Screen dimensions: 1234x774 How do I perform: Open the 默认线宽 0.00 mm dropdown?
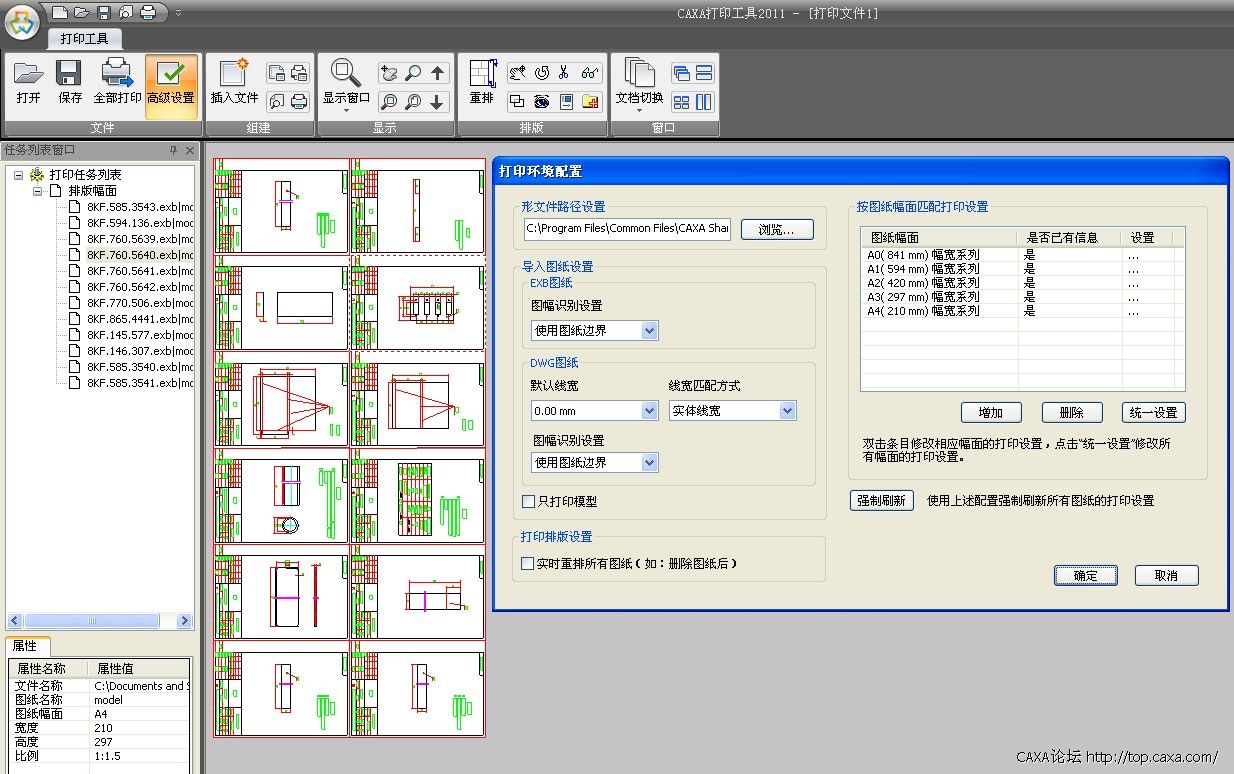(x=648, y=411)
